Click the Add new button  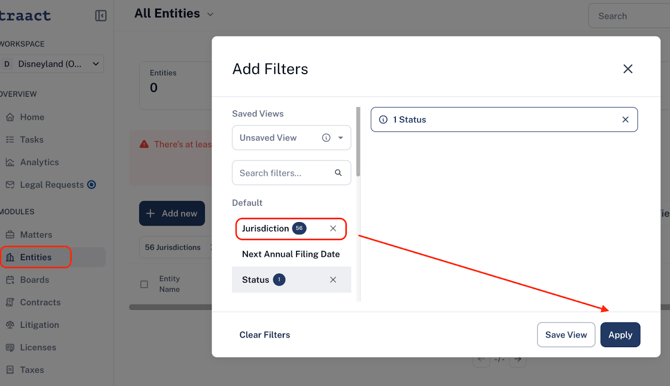coord(172,213)
